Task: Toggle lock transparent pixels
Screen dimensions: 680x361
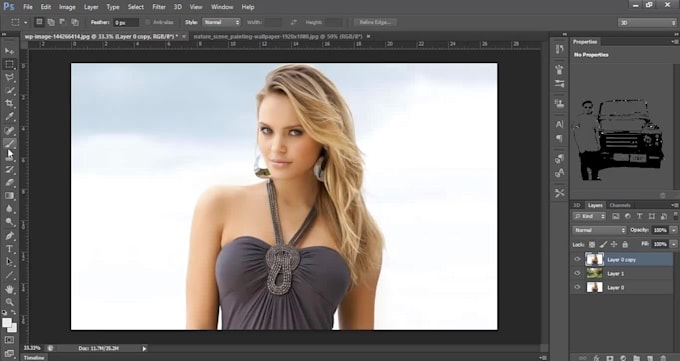Action: click(592, 244)
